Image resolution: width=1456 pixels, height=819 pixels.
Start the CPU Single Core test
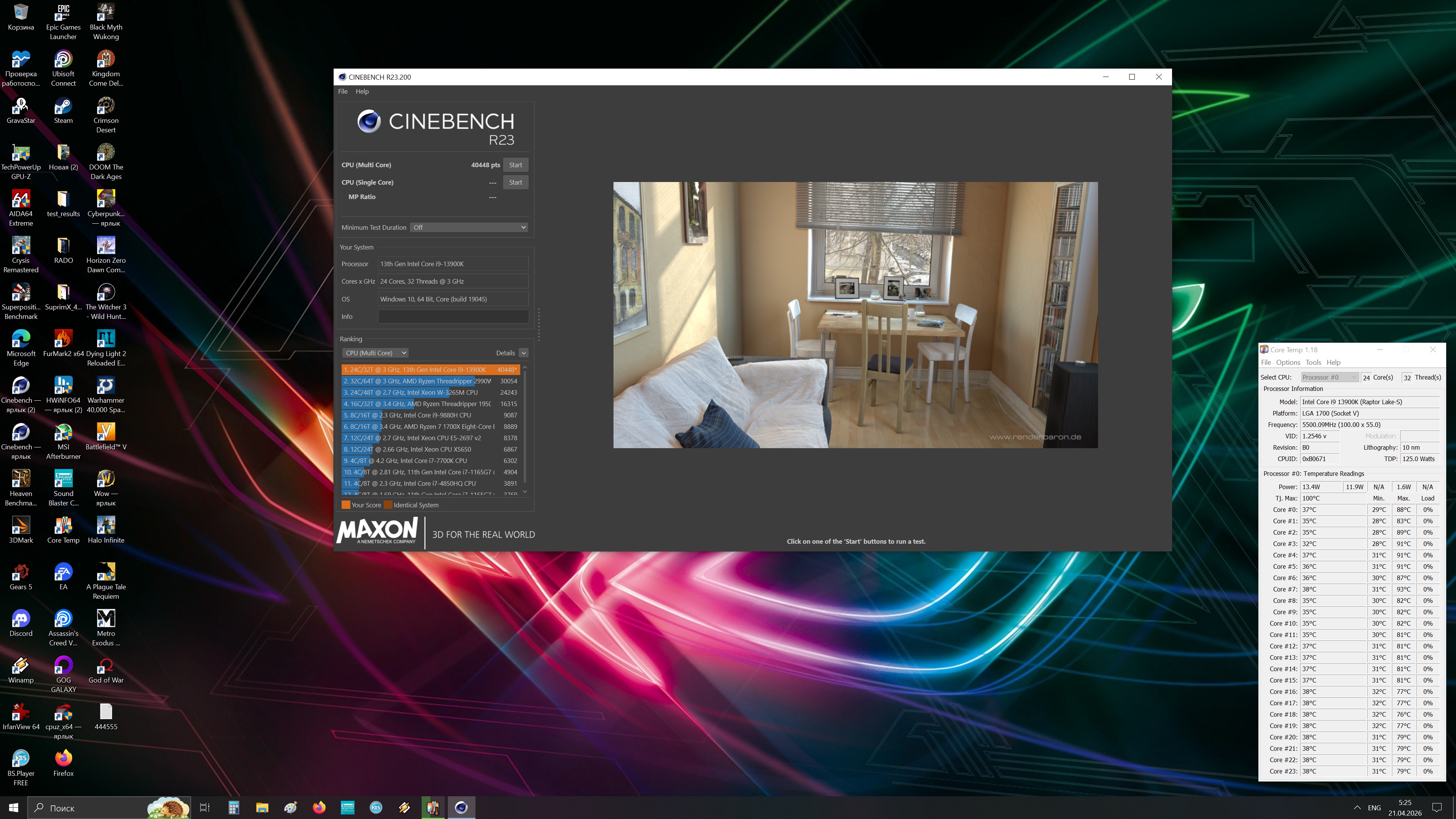click(515, 182)
